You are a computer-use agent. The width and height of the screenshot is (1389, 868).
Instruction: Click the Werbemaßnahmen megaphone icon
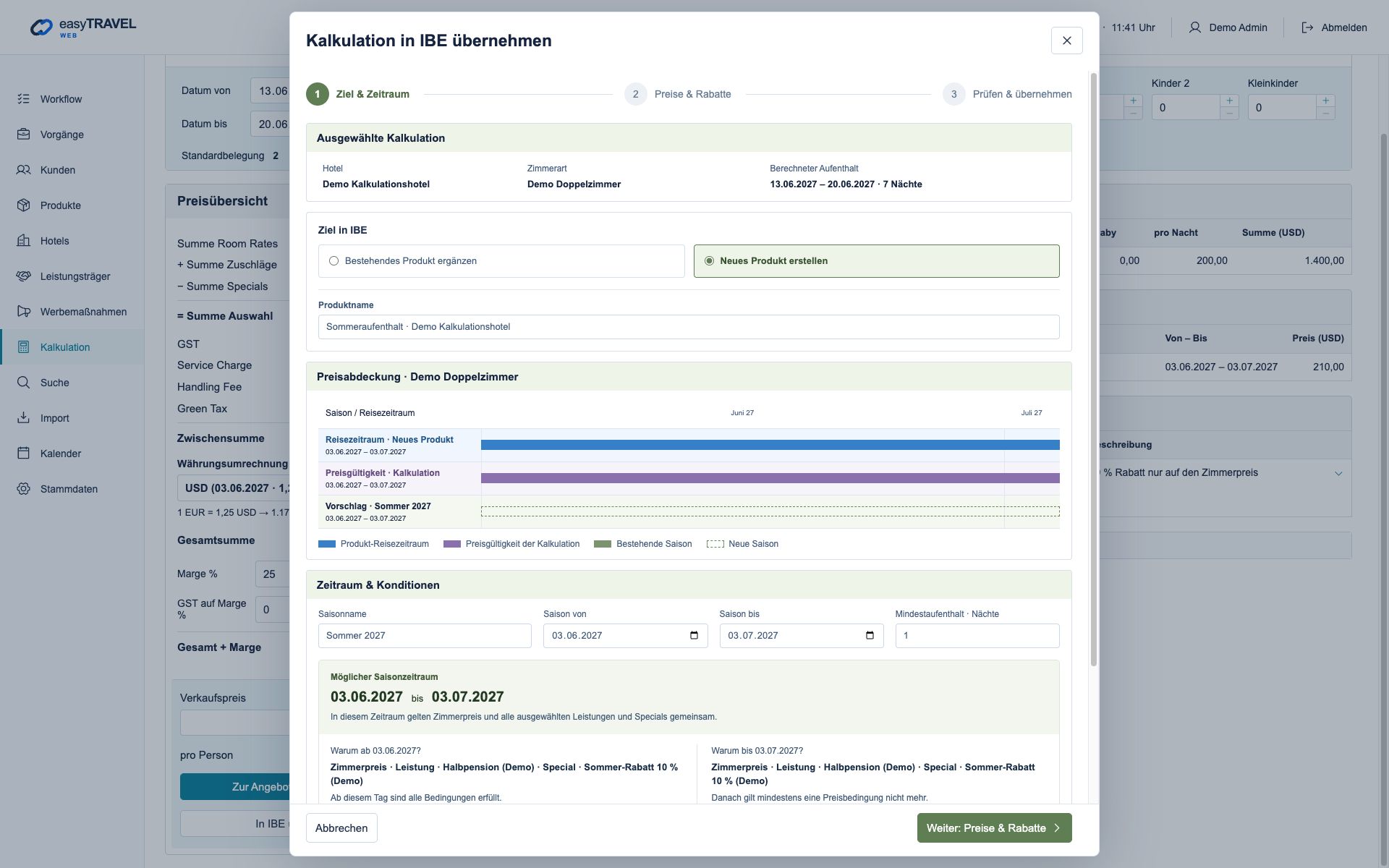(23, 312)
